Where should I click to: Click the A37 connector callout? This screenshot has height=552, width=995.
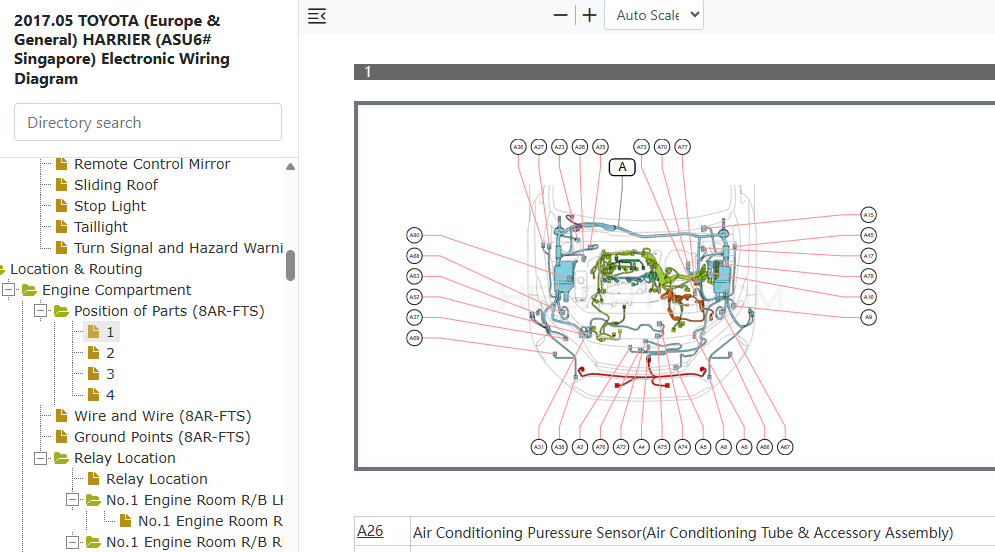click(x=414, y=317)
